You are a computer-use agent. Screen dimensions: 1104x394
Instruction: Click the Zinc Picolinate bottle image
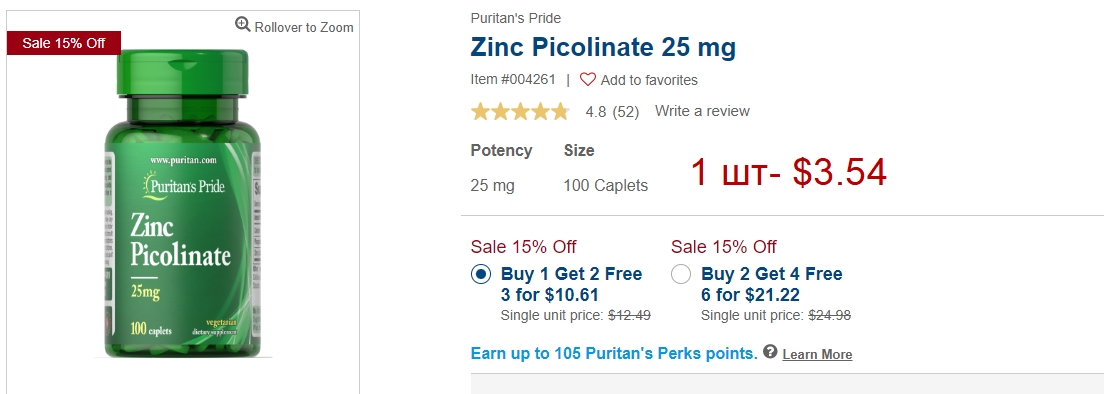point(183,203)
